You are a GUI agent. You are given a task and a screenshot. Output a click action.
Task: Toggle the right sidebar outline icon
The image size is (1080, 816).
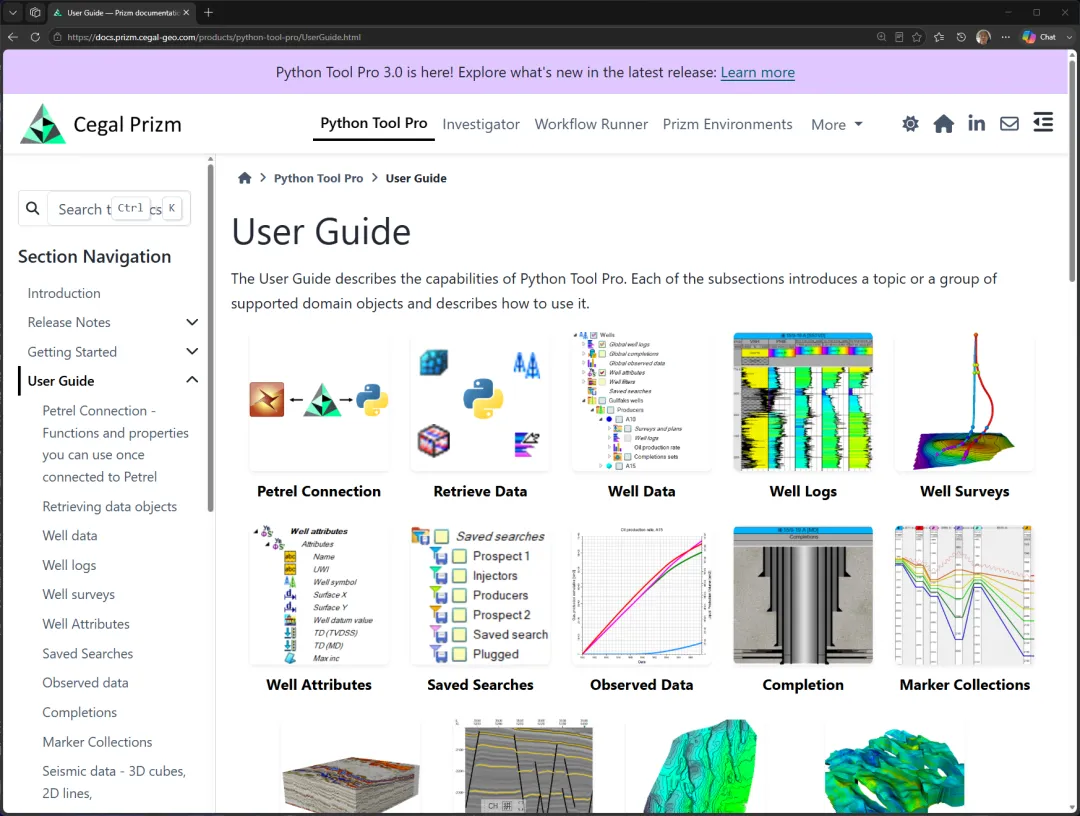pos(1043,123)
